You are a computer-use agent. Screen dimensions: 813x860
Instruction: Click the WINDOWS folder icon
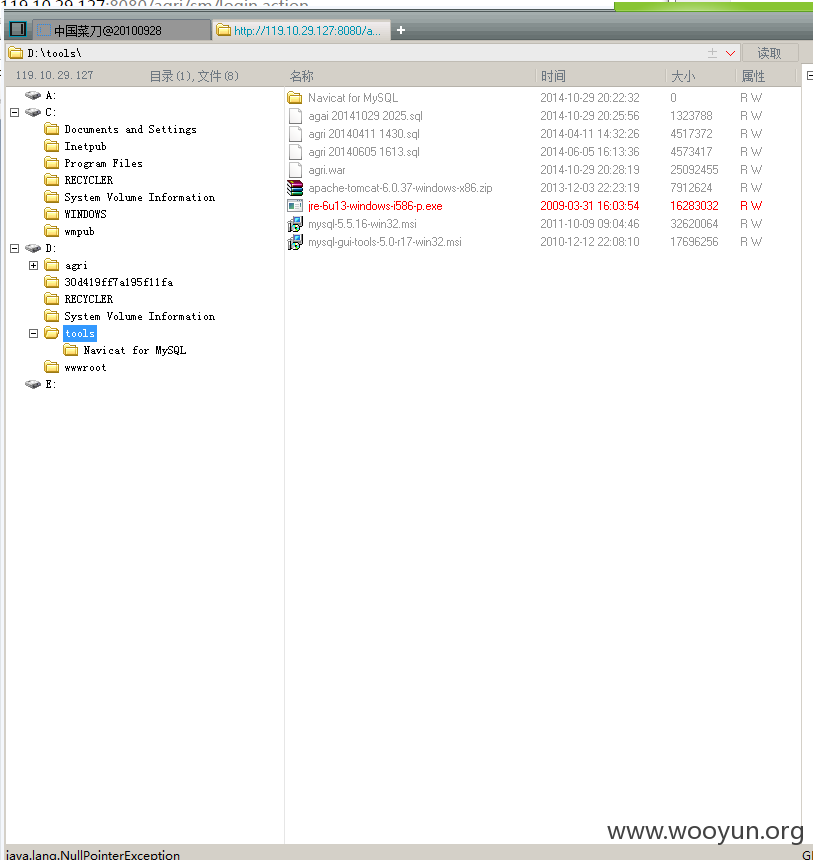[52, 214]
